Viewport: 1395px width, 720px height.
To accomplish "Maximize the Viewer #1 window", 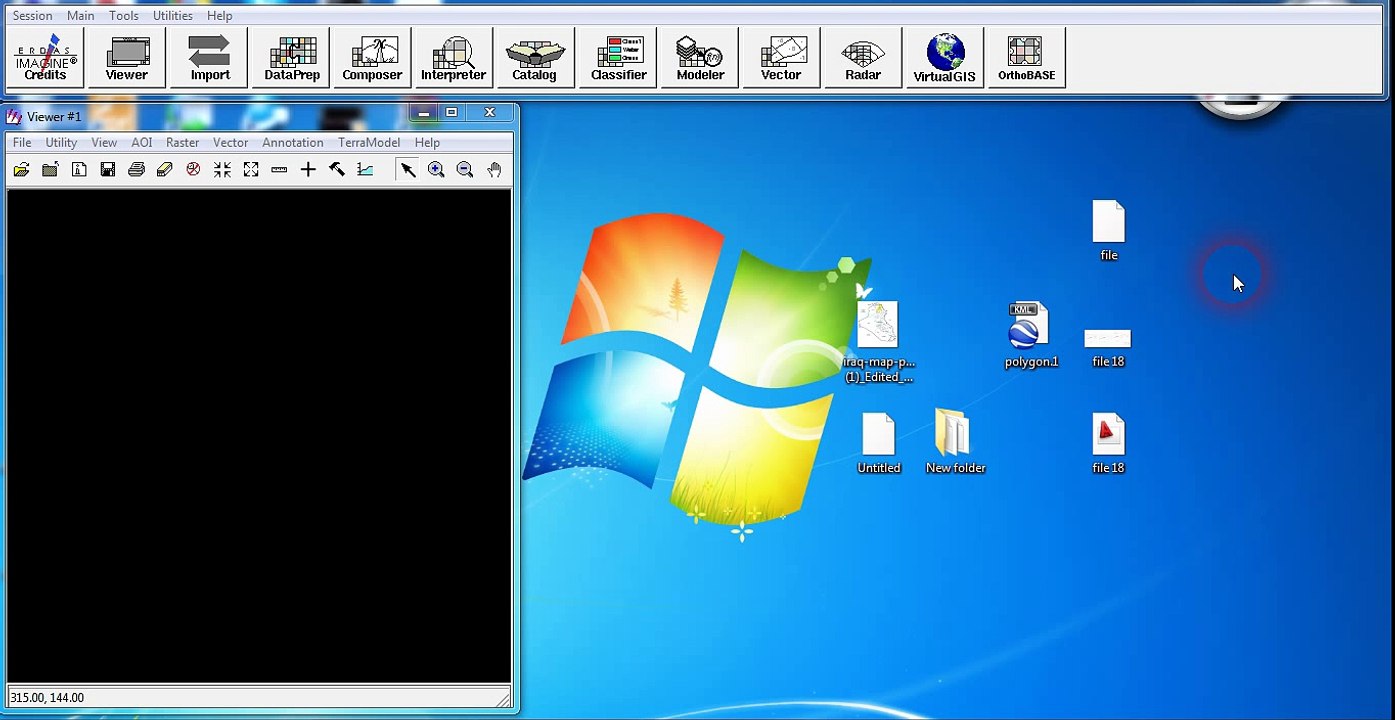I will tap(452, 112).
